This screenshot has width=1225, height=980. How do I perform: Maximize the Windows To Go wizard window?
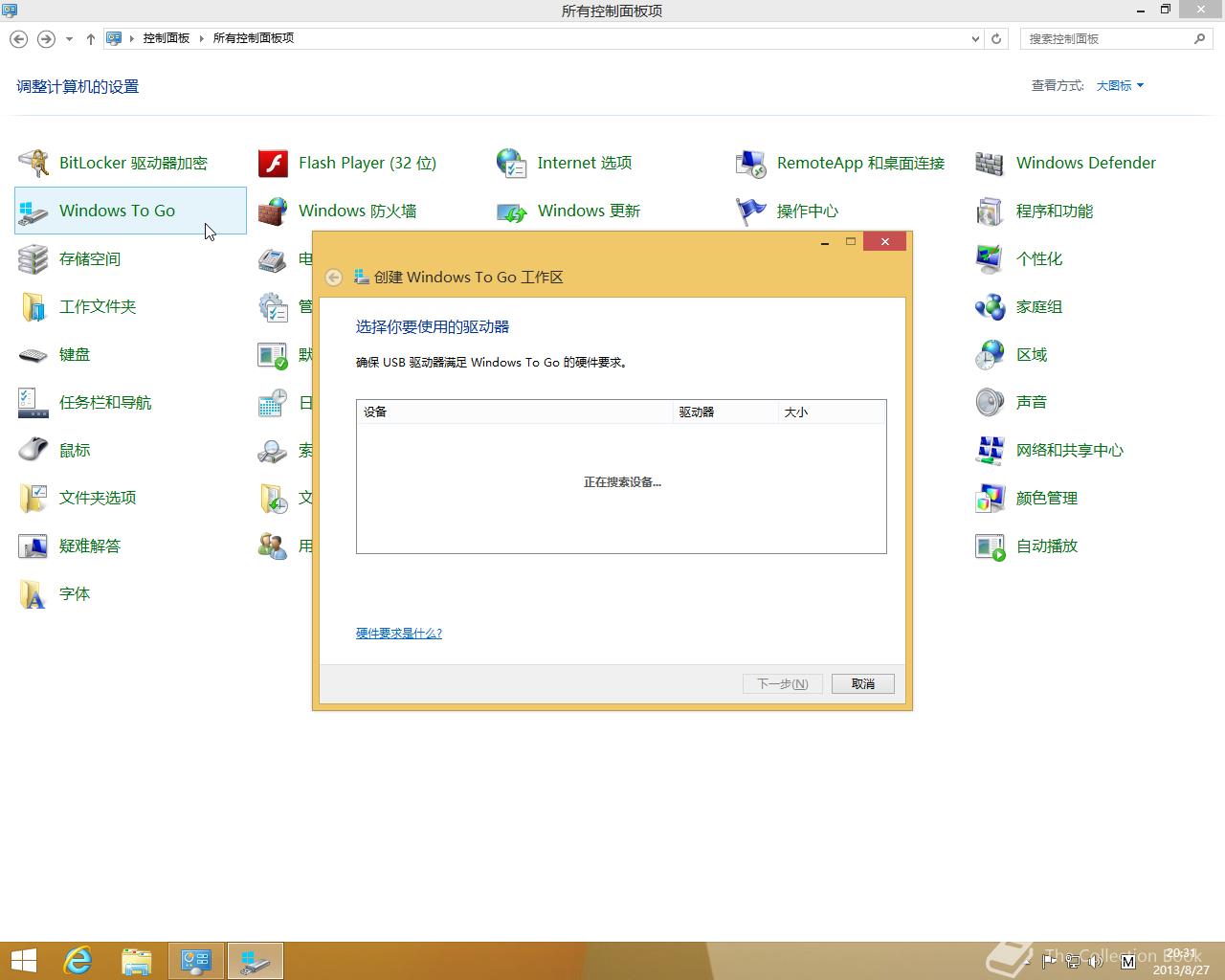point(850,242)
